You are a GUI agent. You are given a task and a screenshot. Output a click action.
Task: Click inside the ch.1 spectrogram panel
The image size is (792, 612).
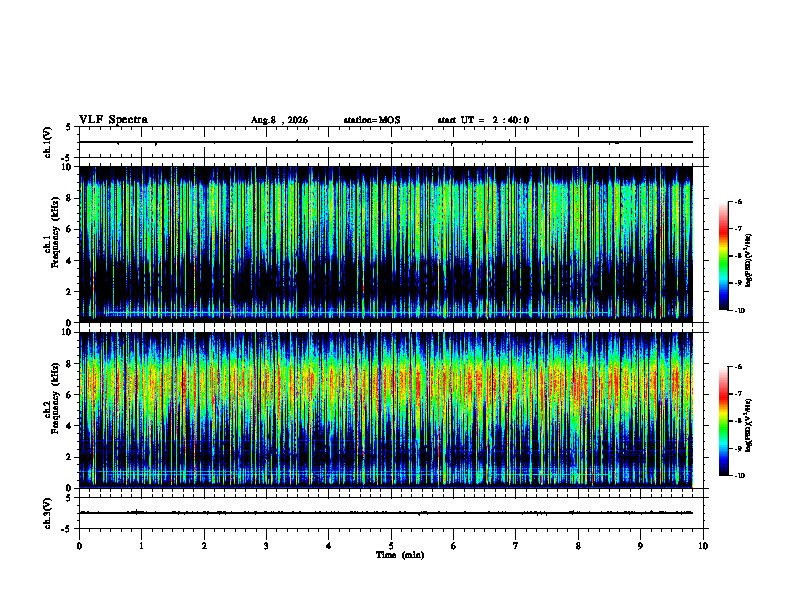tap(386, 244)
